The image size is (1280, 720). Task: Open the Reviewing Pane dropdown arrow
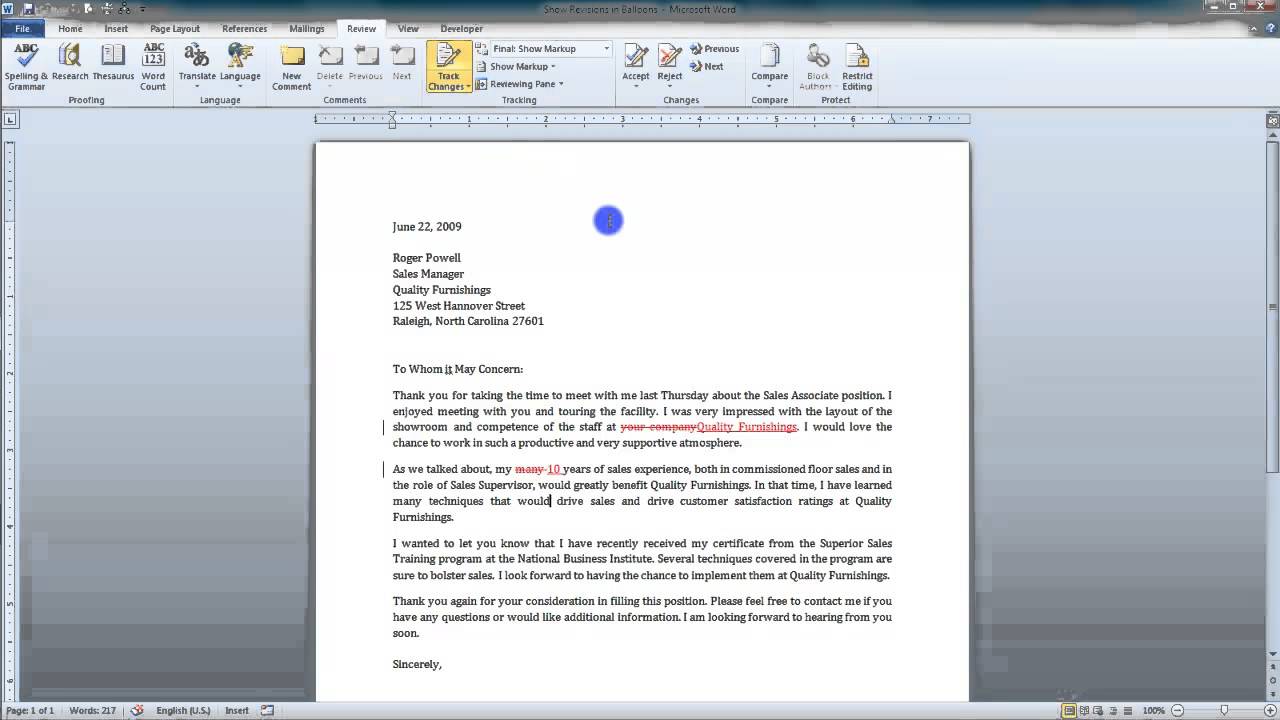click(561, 84)
